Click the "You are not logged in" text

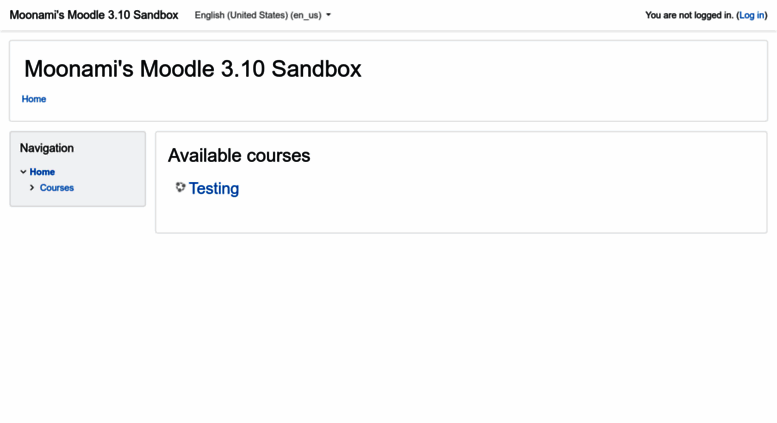[688, 15]
